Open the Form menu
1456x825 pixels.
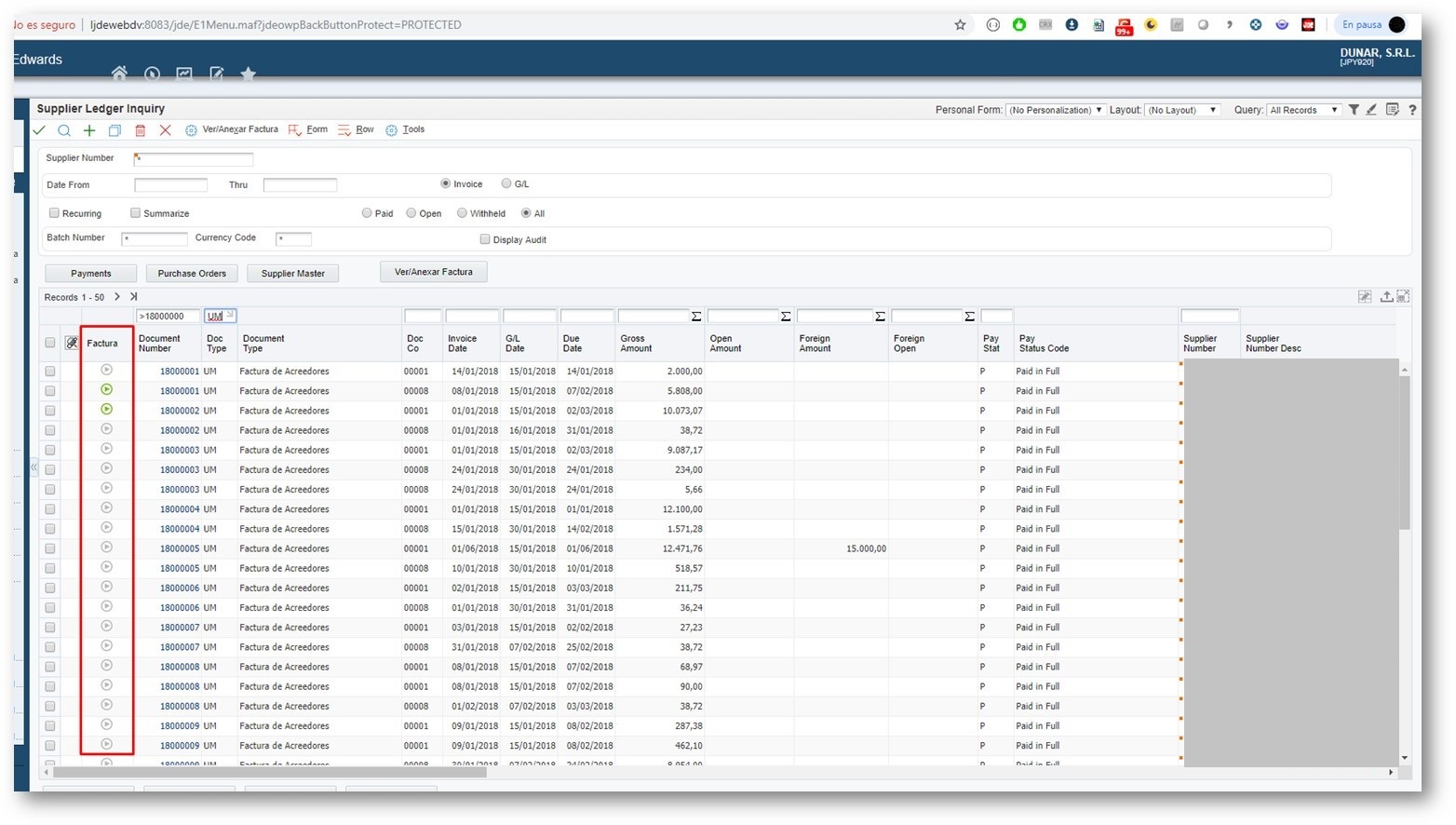point(317,129)
